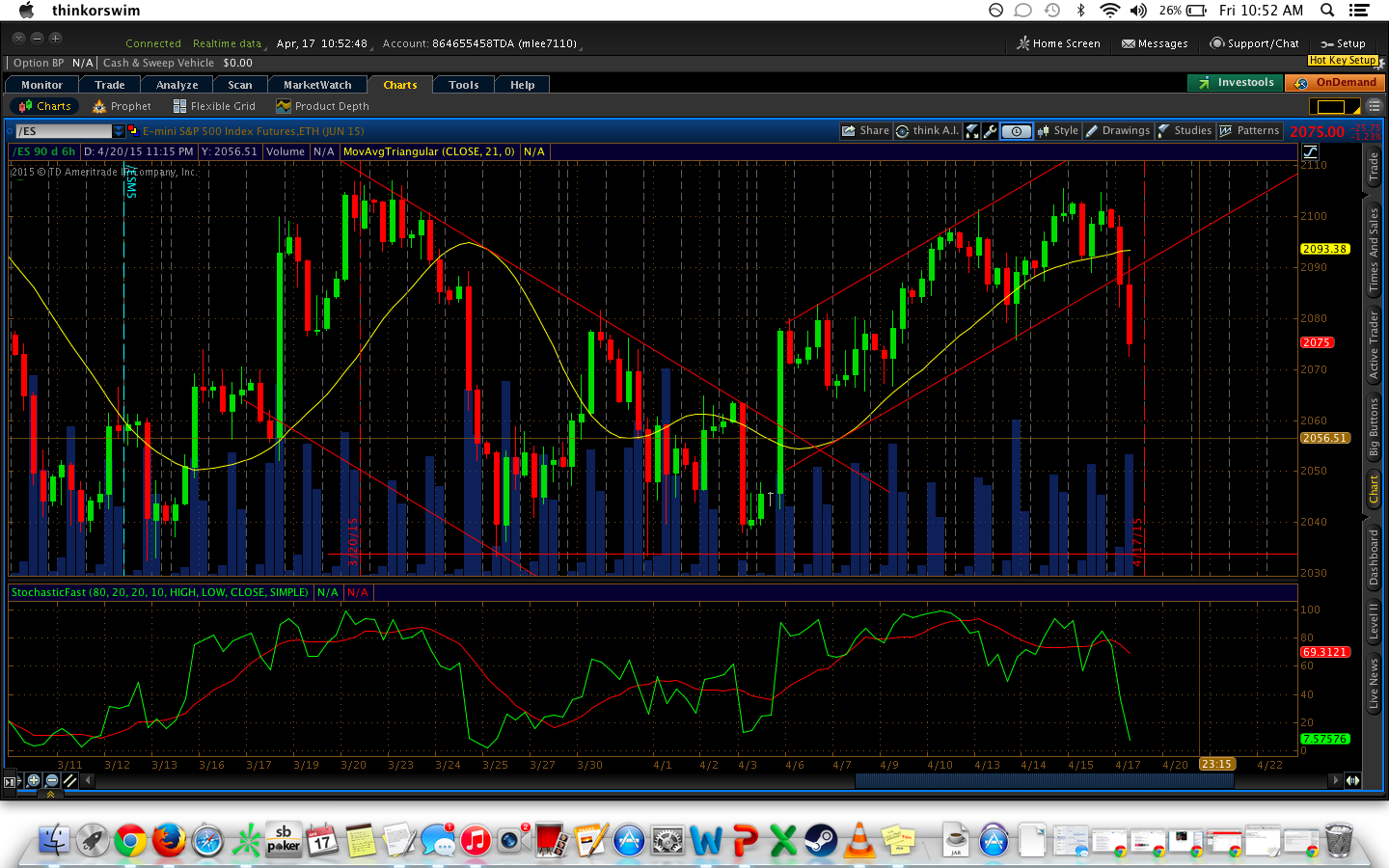1389x868 pixels.
Task: Switch to the Scan tab
Action: (x=240, y=85)
